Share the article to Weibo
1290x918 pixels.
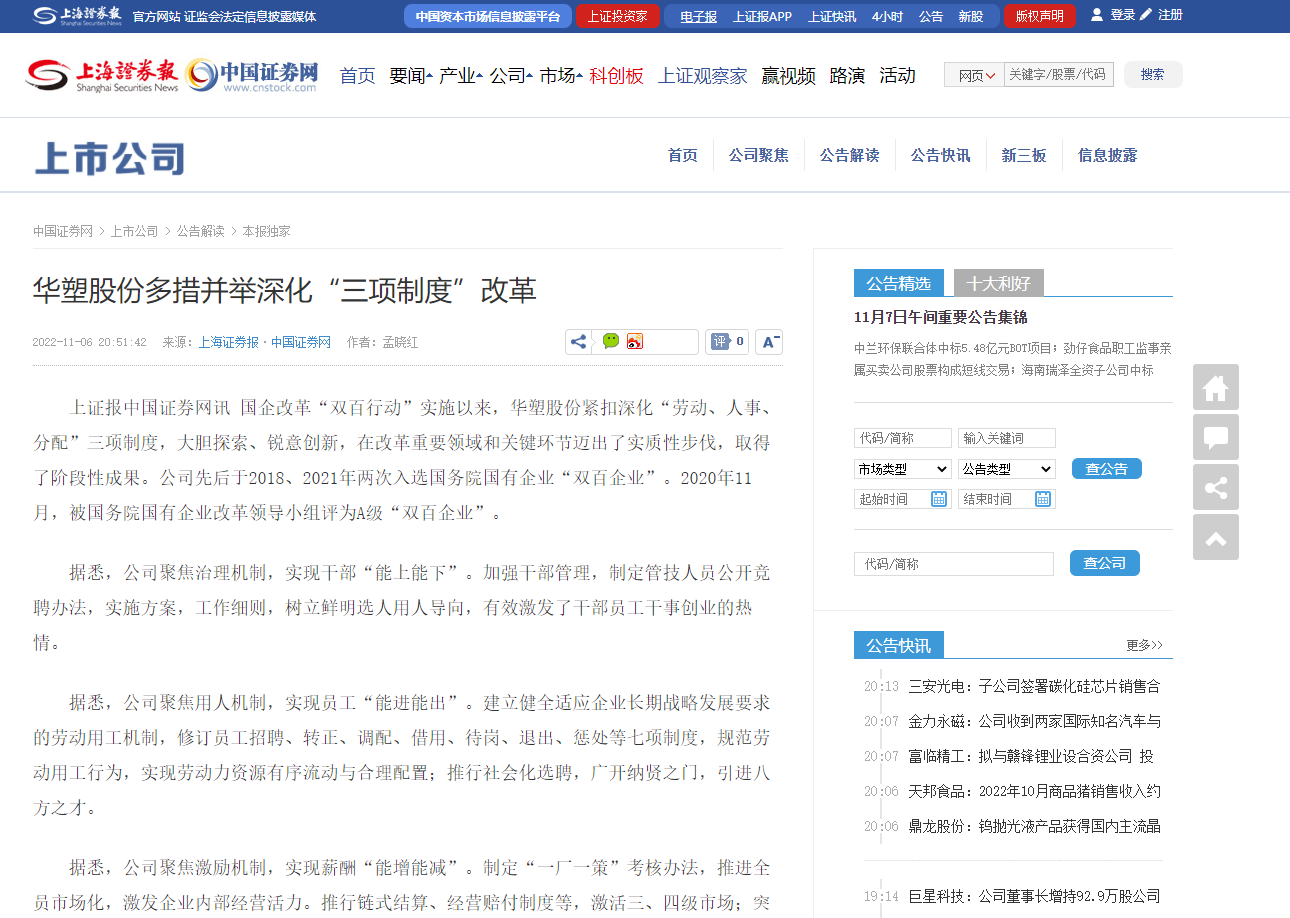click(635, 342)
